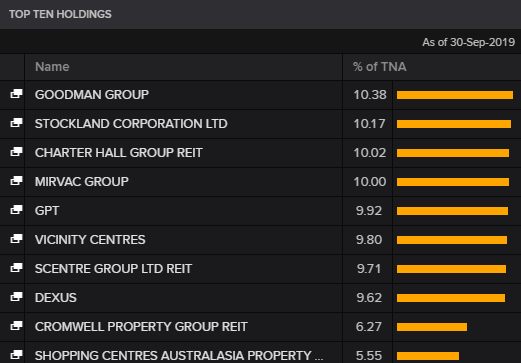Screen dimensions: 521x363
Task: Open the popup icon beside Goodman Group
Action: (x=16, y=94)
